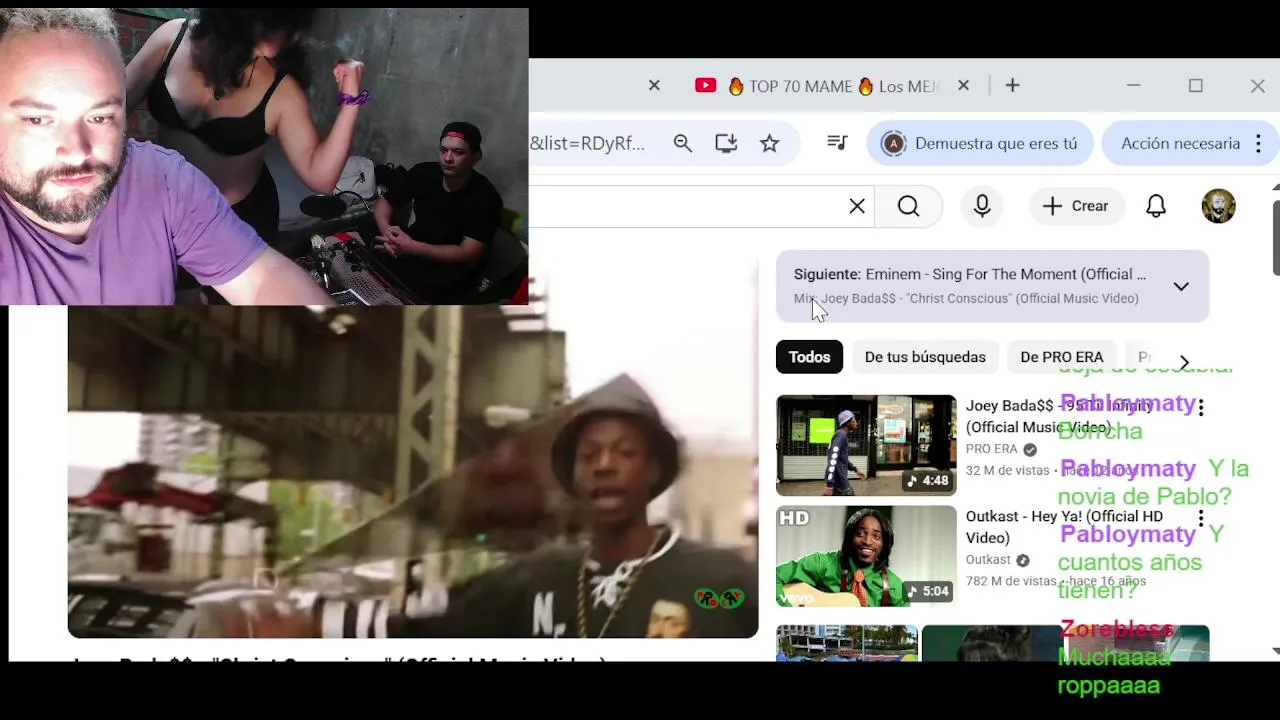Select the Todos filter chip
The width and height of the screenshot is (1280, 720).
pyautogui.click(x=809, y=357)
